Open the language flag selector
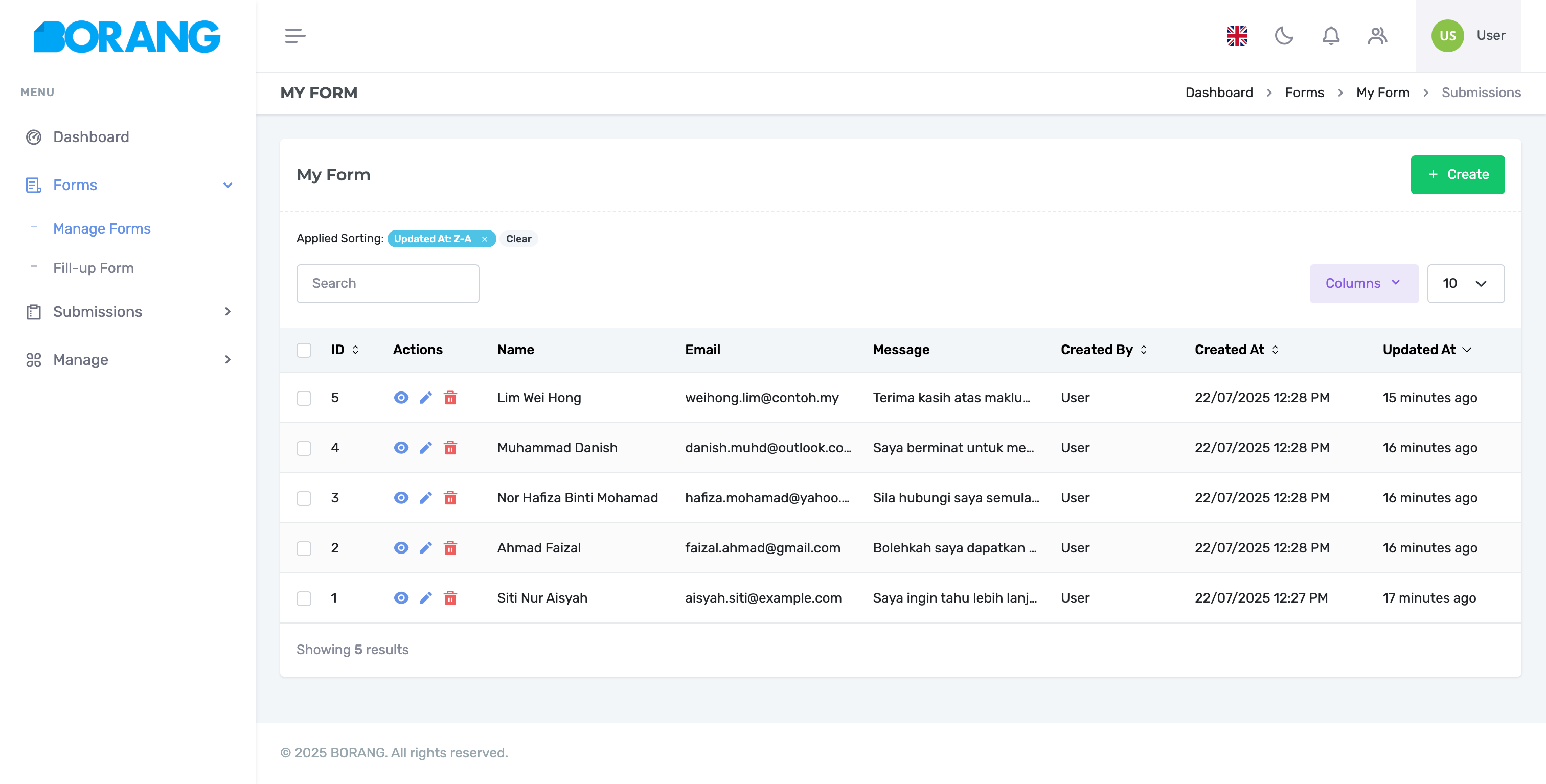The width and height of the screenshot is (1546, 784). pos(1236,35)
